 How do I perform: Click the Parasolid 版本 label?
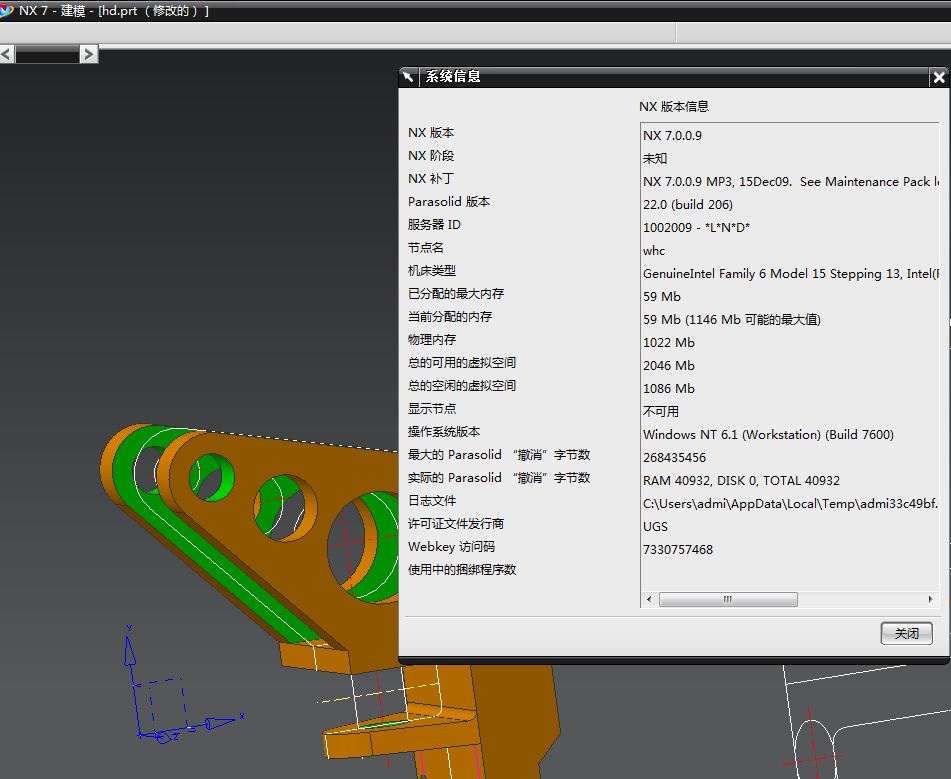click(x=449, y=202)
